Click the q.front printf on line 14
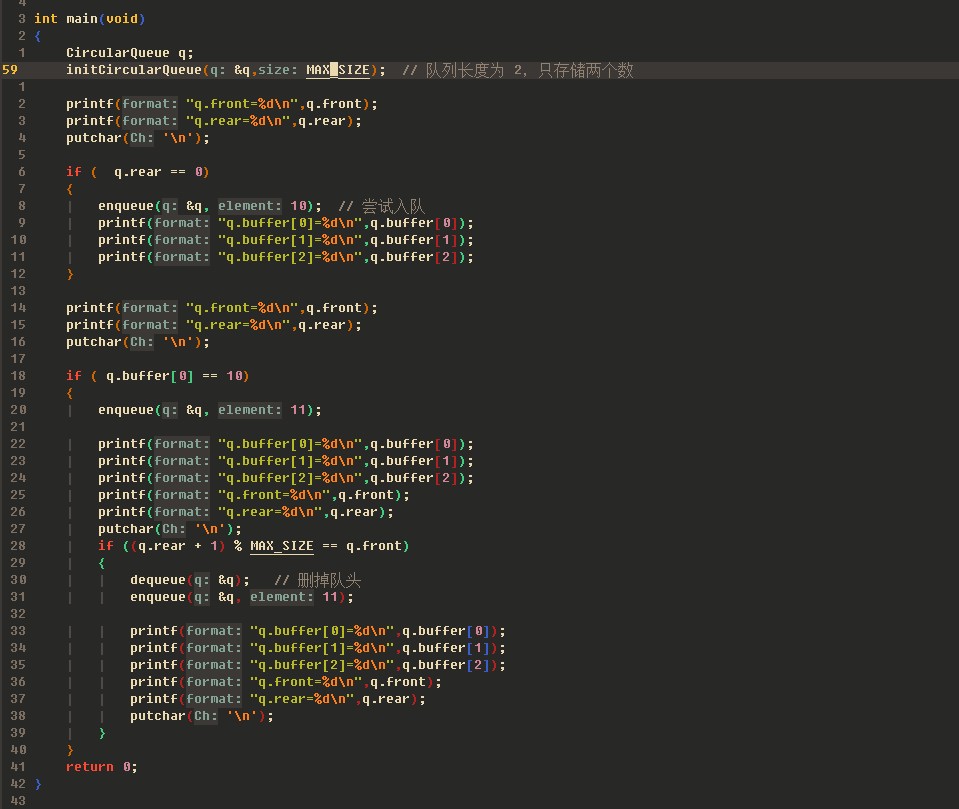 tap(222, 308)
